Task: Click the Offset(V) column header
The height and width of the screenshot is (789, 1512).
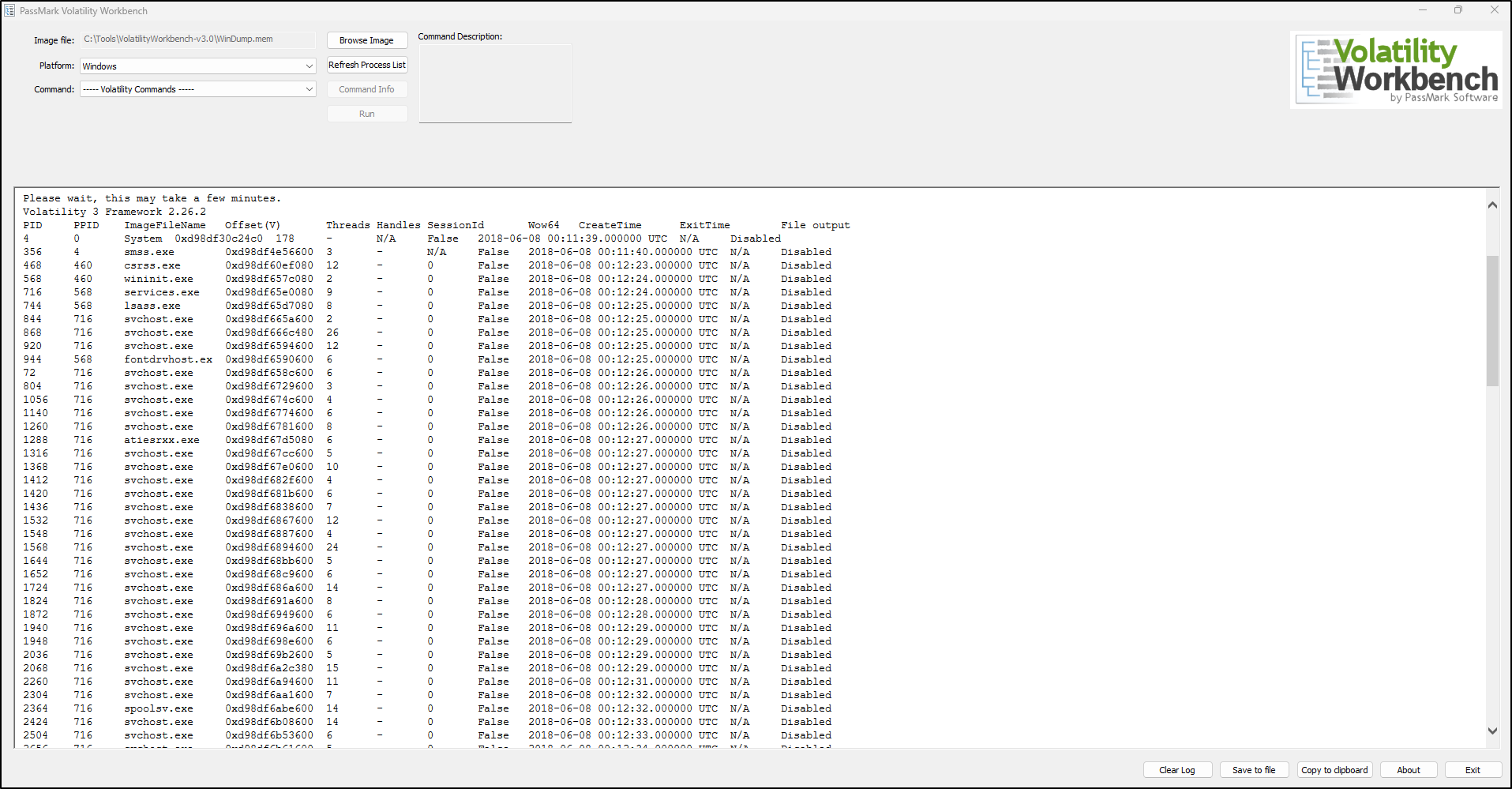Action: click(253, 225)
